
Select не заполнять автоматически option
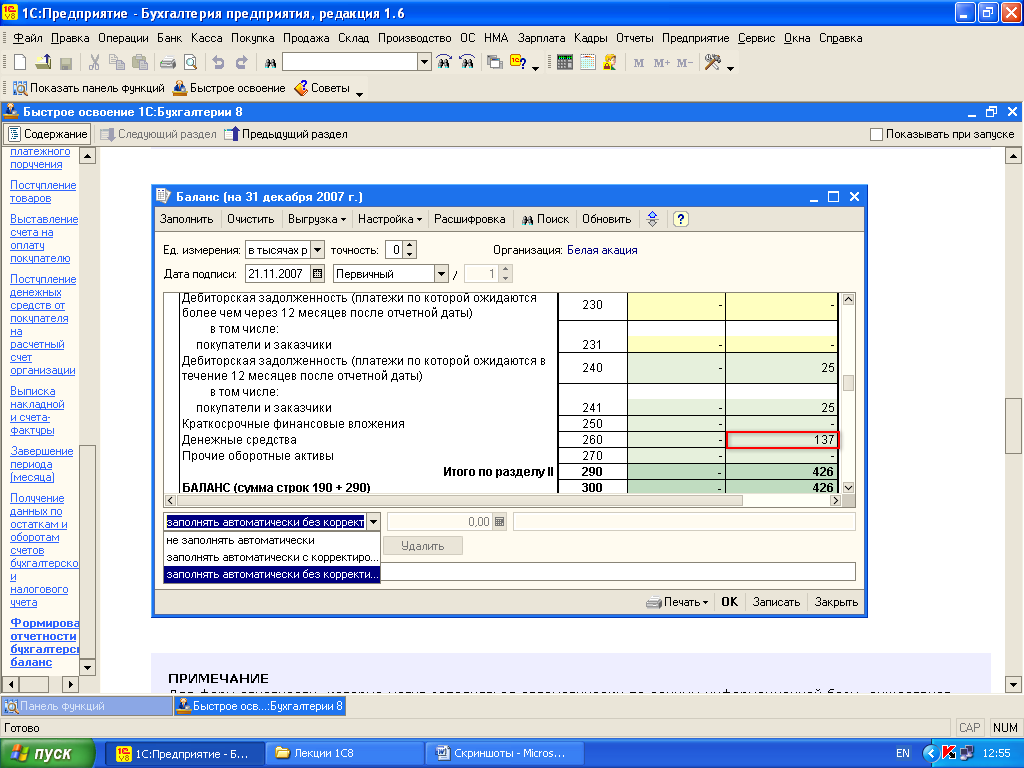coord(271,541)
